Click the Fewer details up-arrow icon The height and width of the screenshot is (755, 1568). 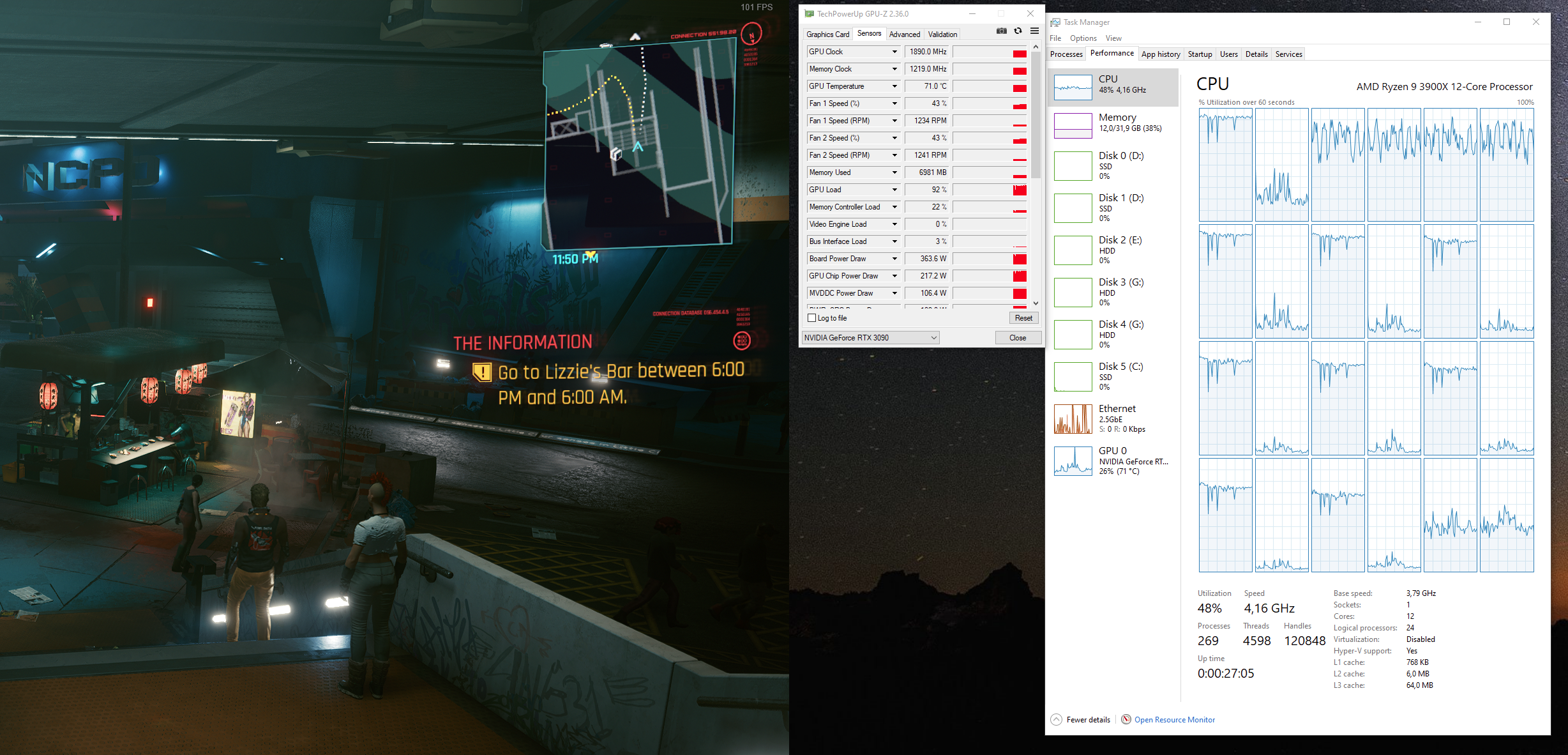point(1057,720)
